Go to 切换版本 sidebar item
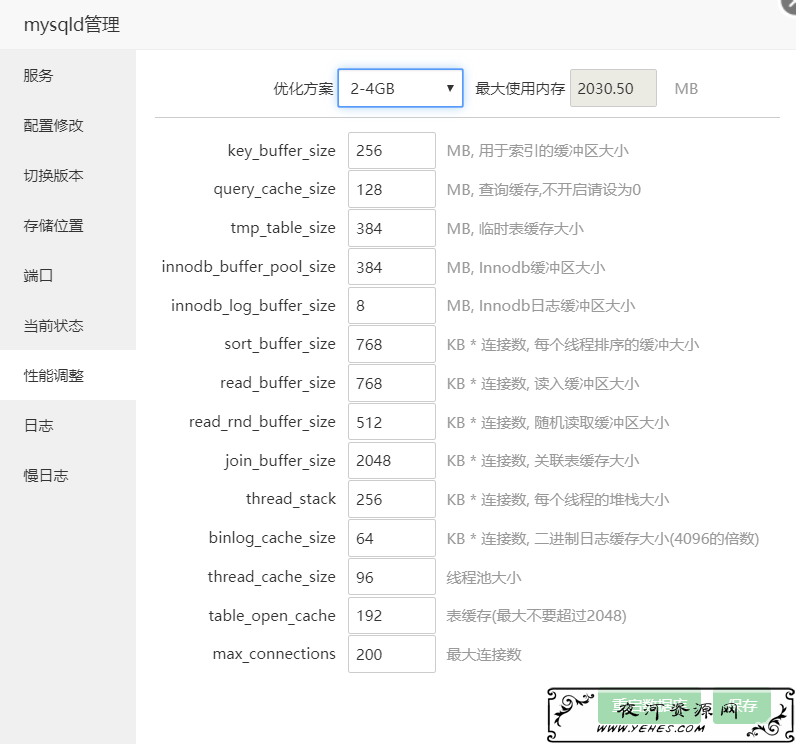The image size is (796, 744). [68, 176]
